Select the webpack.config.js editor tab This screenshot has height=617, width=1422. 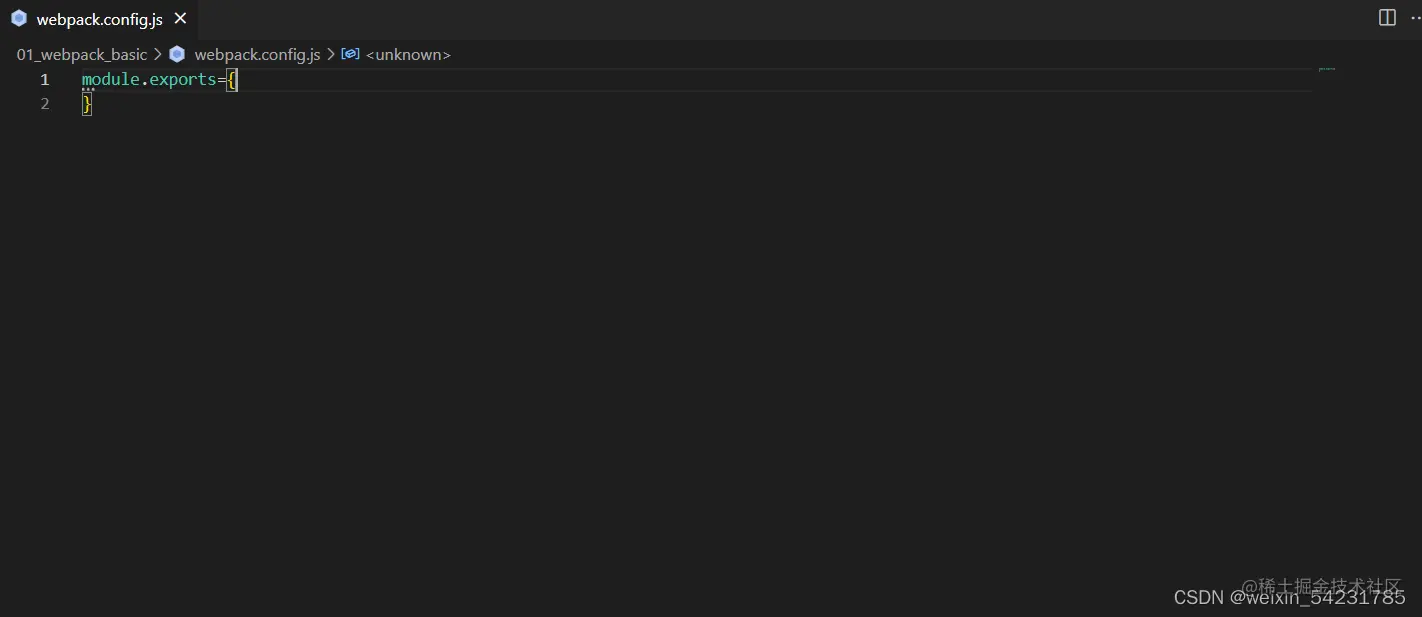pos(98,19)
